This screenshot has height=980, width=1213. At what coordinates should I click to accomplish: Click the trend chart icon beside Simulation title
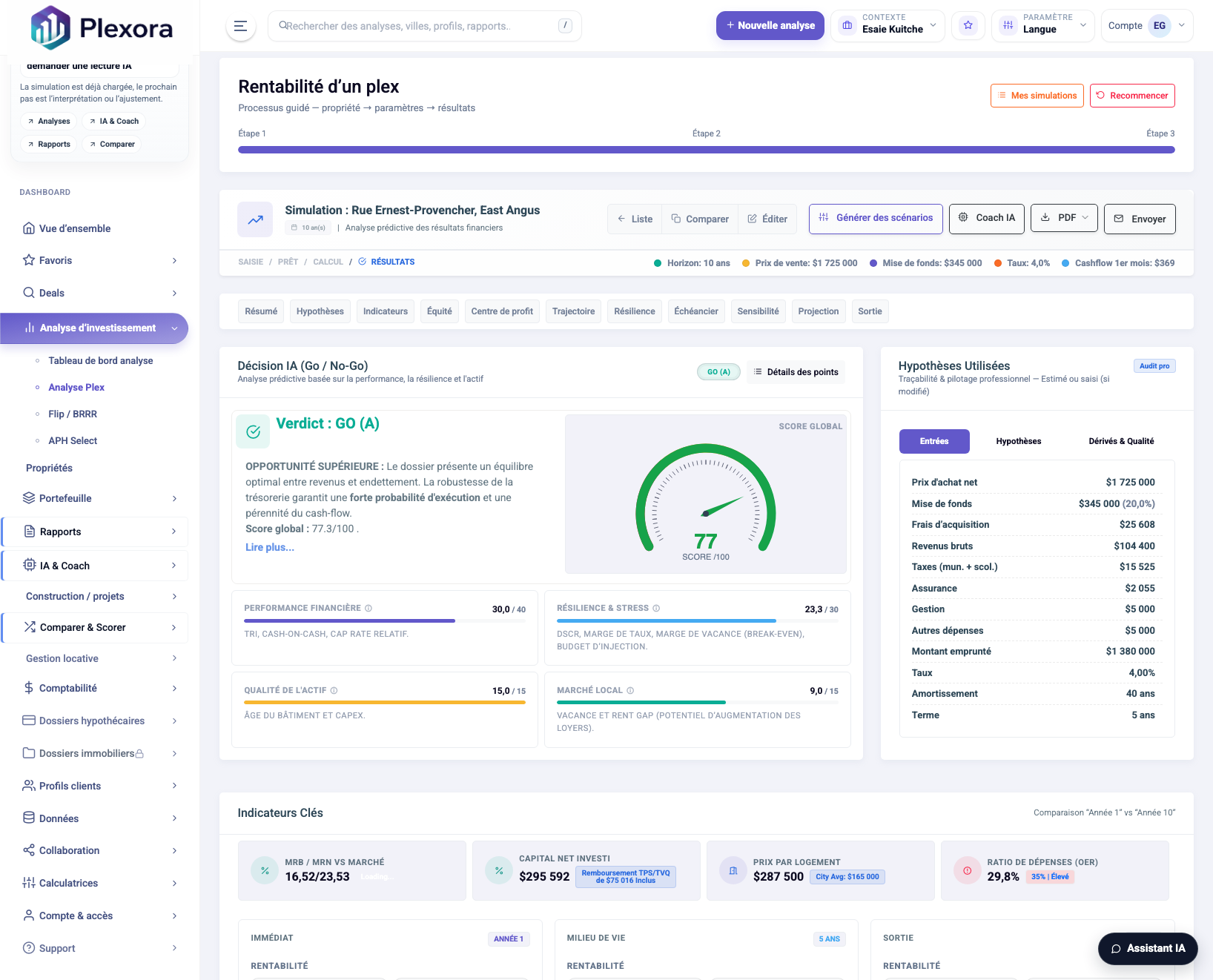tap(255, 219)
